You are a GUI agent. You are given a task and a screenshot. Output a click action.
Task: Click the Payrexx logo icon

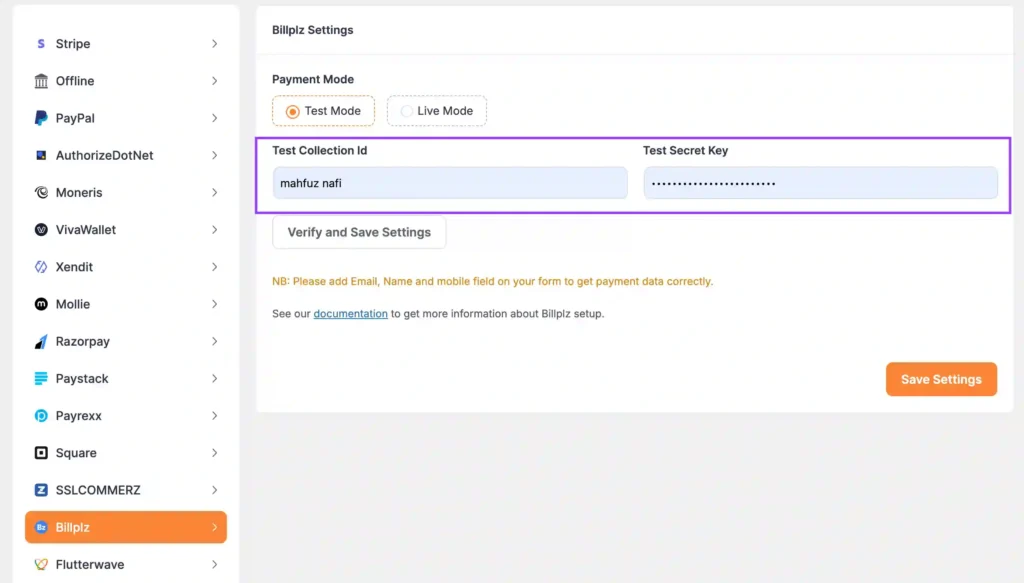(x=41, y=416)
